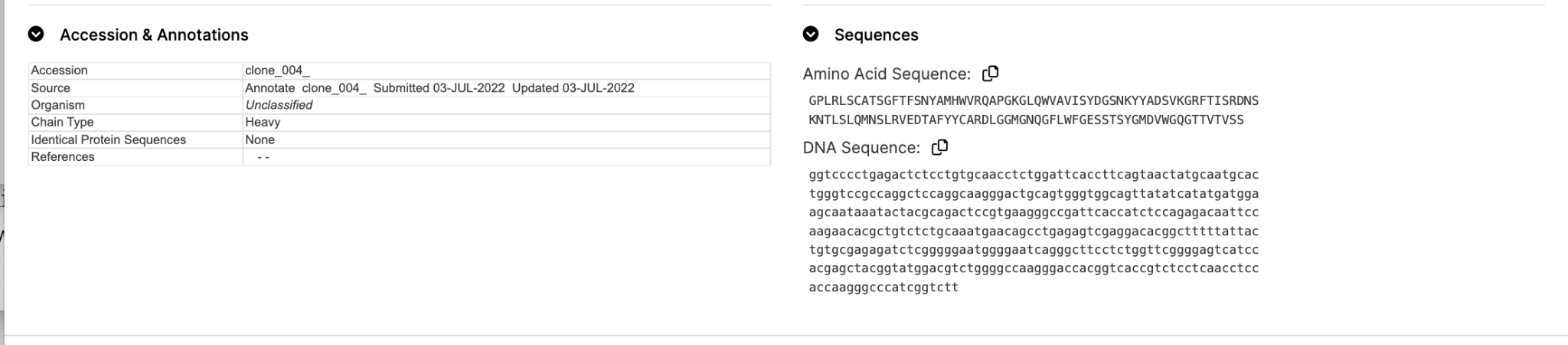This screenshot has height=345, width=1568.
Task: Copy the Amino Acid Sequence
Action: [990, 74]
